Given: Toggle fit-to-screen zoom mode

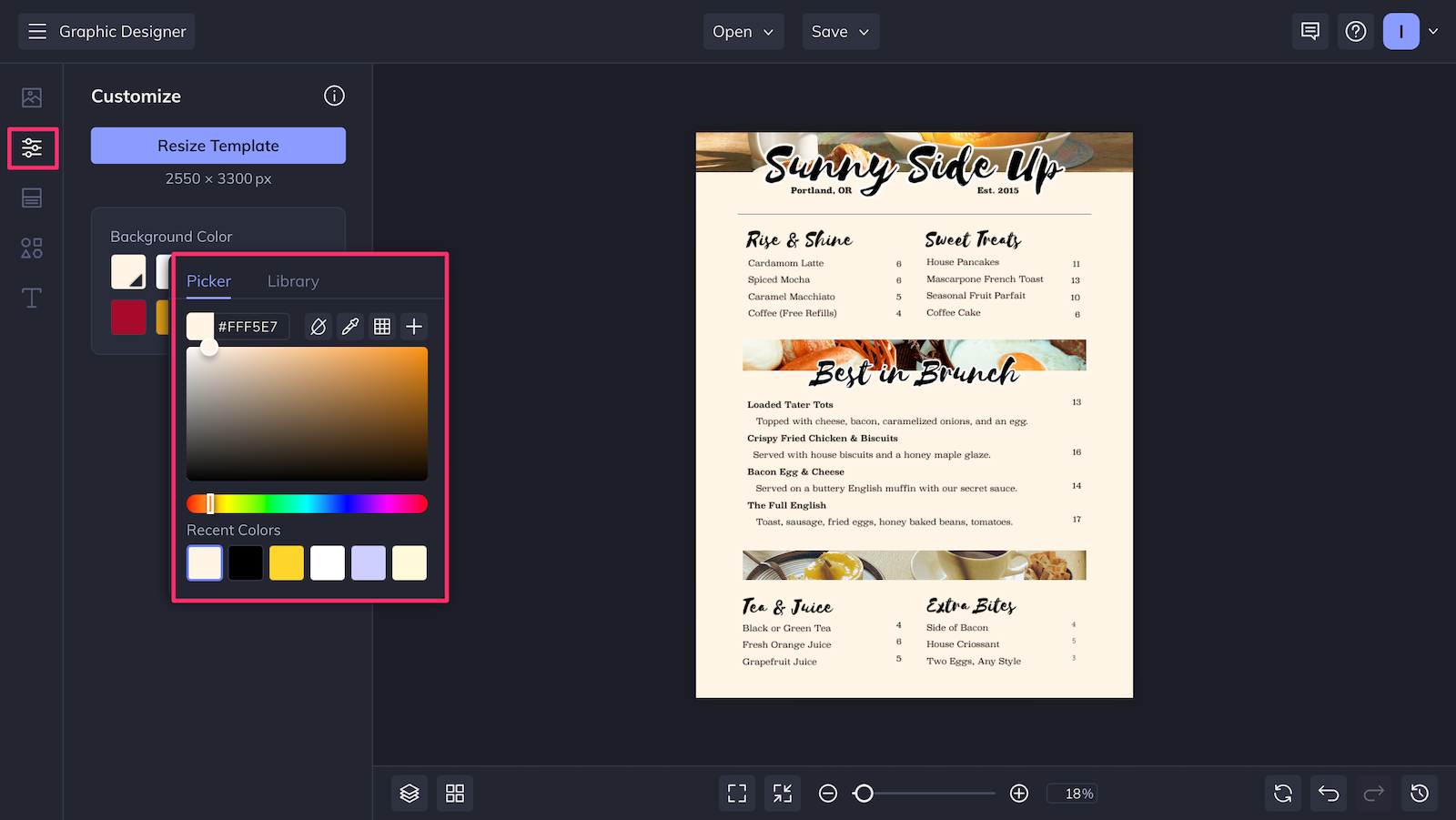Looking at the screenshot, I should tap(782, 793).
